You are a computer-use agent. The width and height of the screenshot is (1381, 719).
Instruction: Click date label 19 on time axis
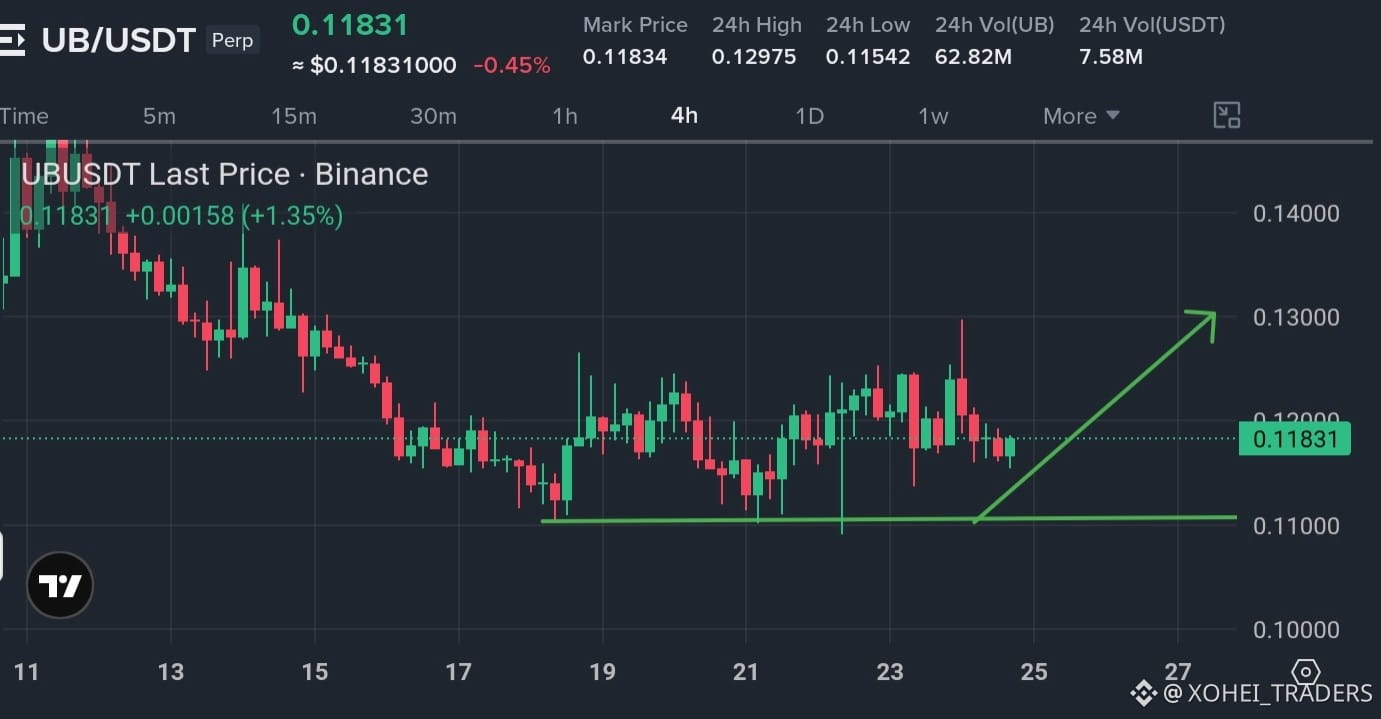click(x=602, y=671)
